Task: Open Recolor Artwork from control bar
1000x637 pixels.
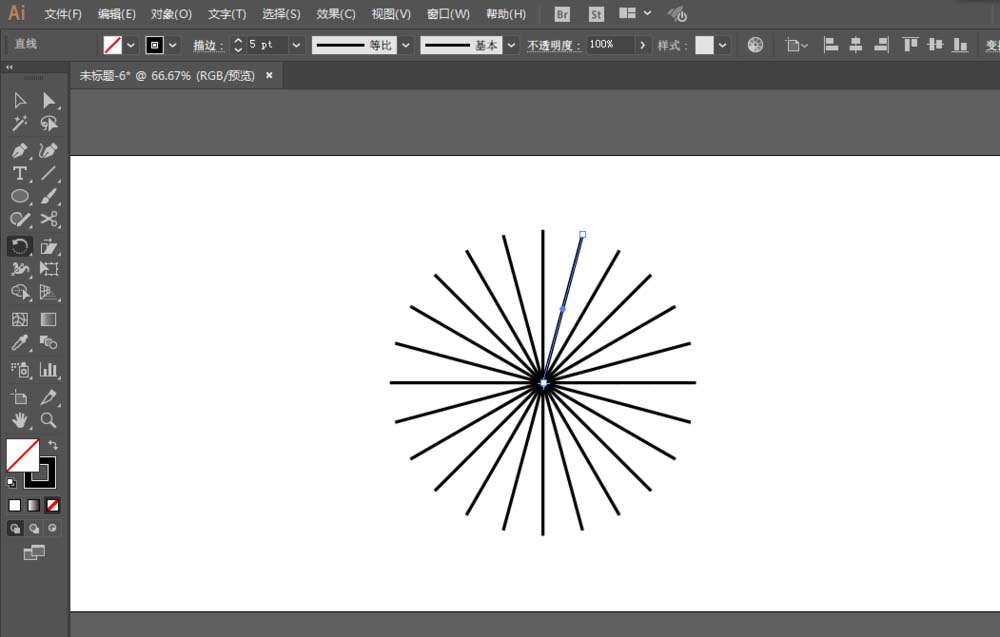Action: click(755, 45)
